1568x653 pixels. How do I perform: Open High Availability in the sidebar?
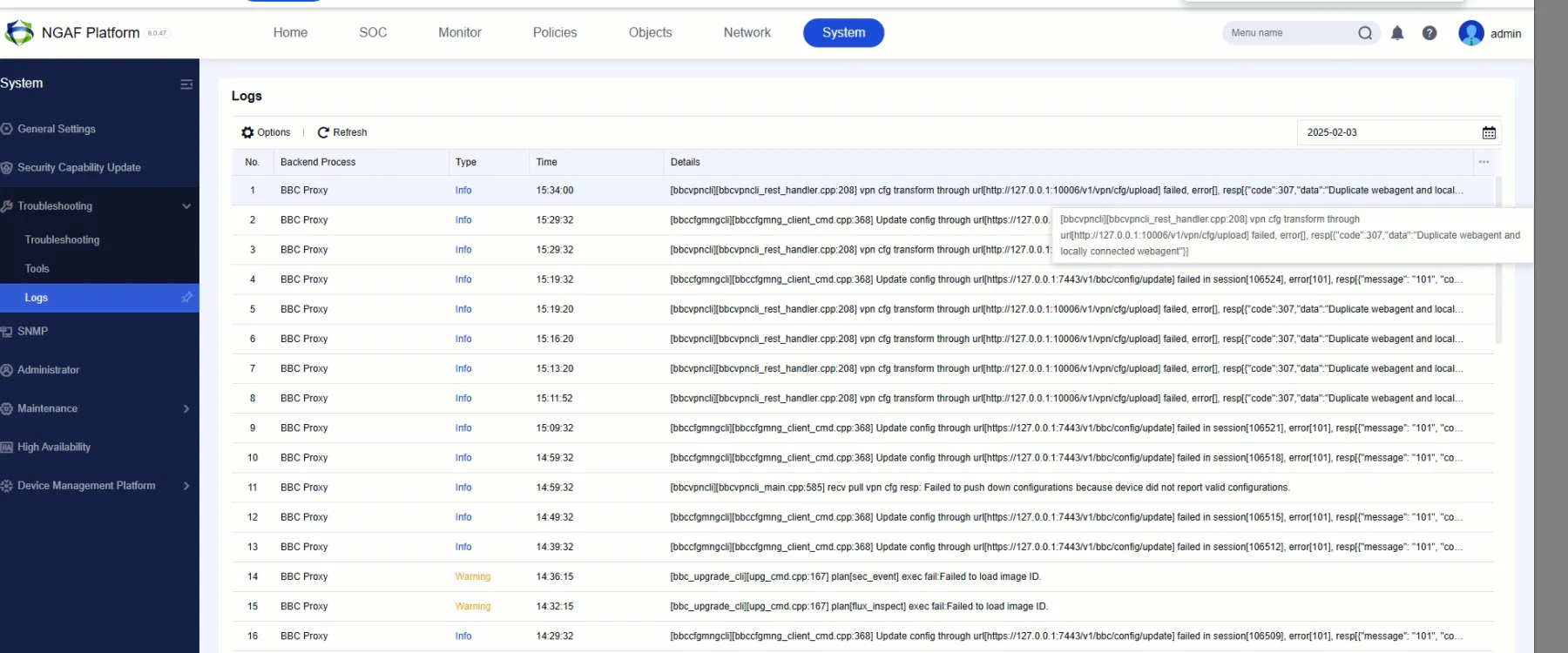click(x=53, y=448)
